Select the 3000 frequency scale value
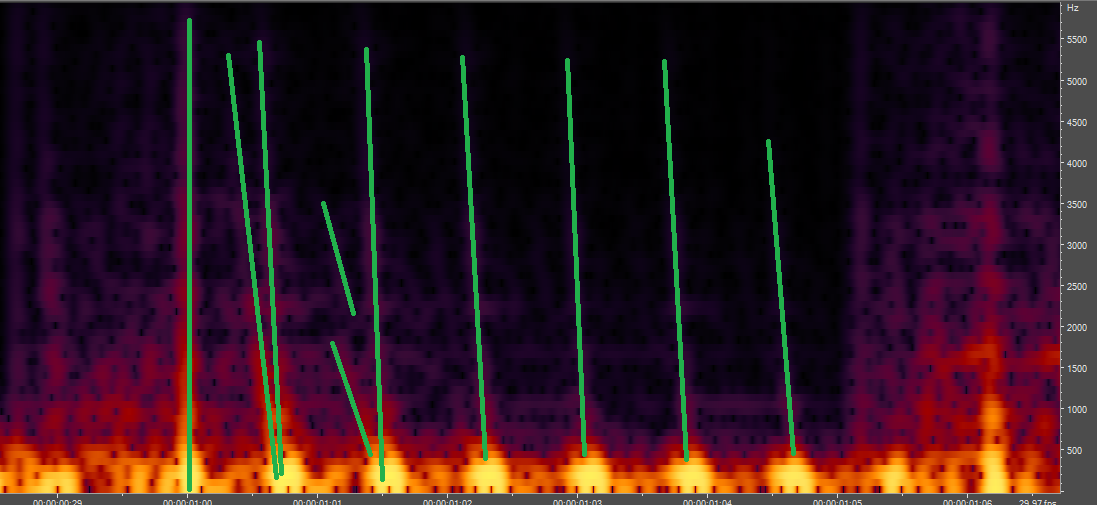This screenshot has width=1097, height=505. tap(1076, 246)
